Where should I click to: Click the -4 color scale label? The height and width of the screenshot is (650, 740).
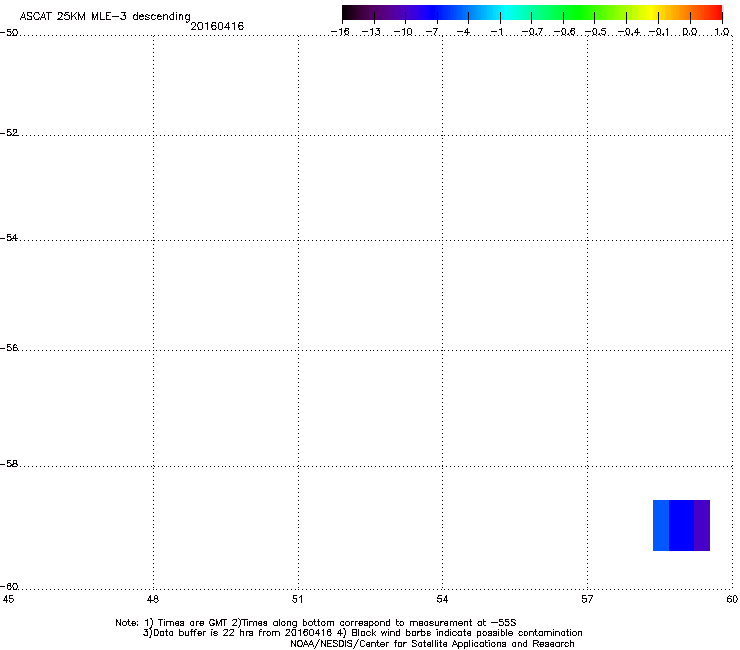point(464,32)
